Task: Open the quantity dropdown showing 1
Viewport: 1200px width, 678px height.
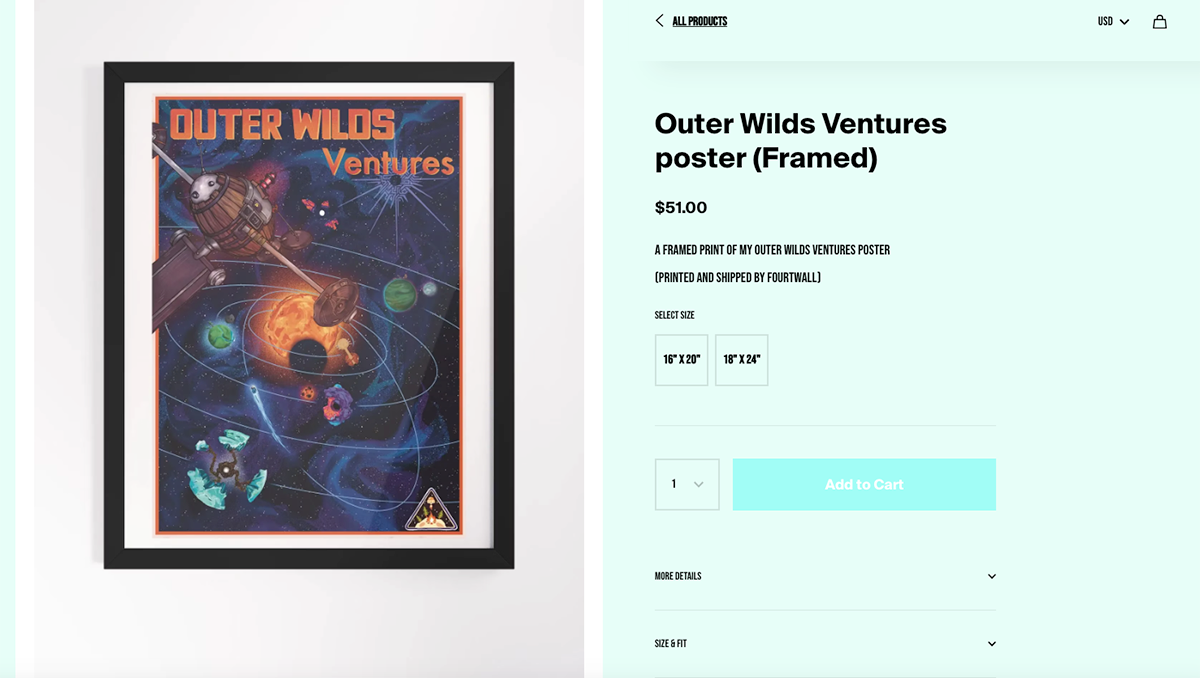Action: tap(687, 485)
